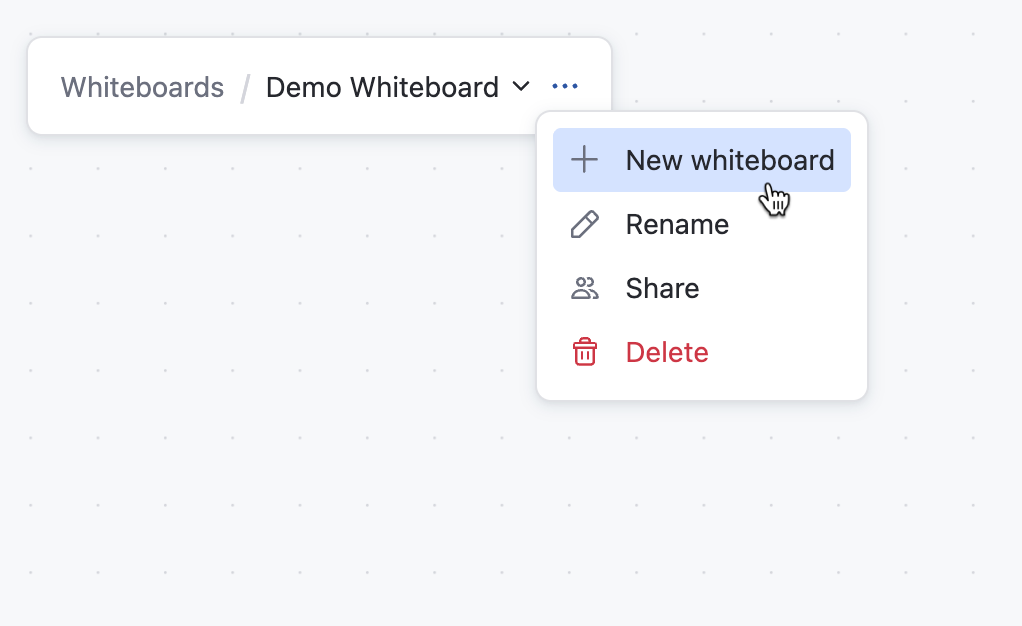Click the red trash icon beside Delete
This screenshot has height=626, width=1022.
[584, 352]
